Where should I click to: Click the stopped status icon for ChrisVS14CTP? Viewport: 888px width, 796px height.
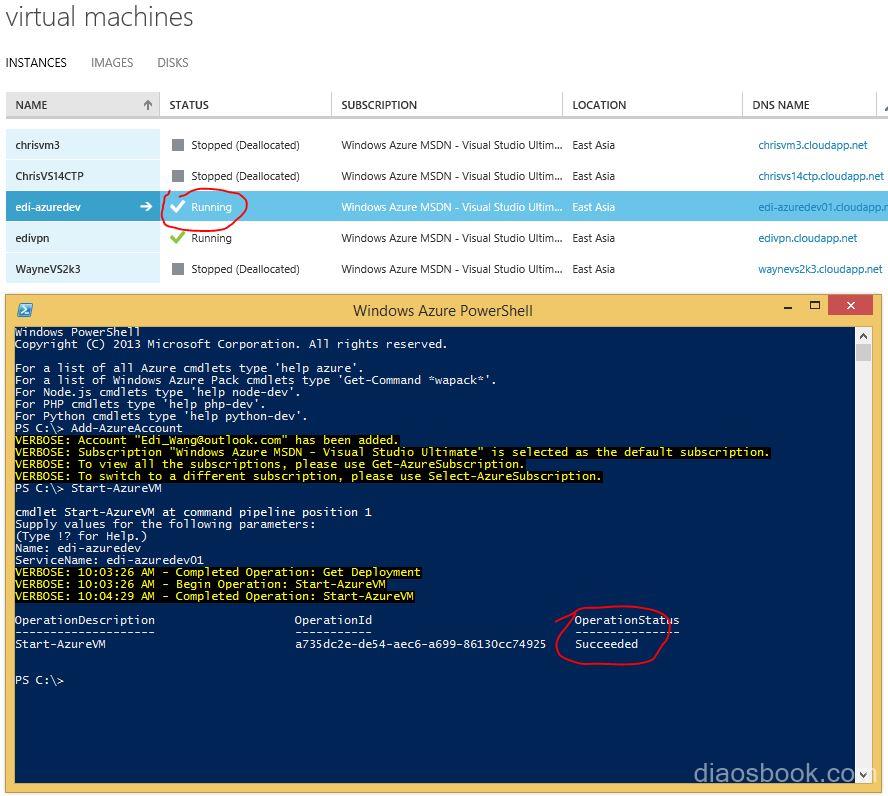pos(178,176)
